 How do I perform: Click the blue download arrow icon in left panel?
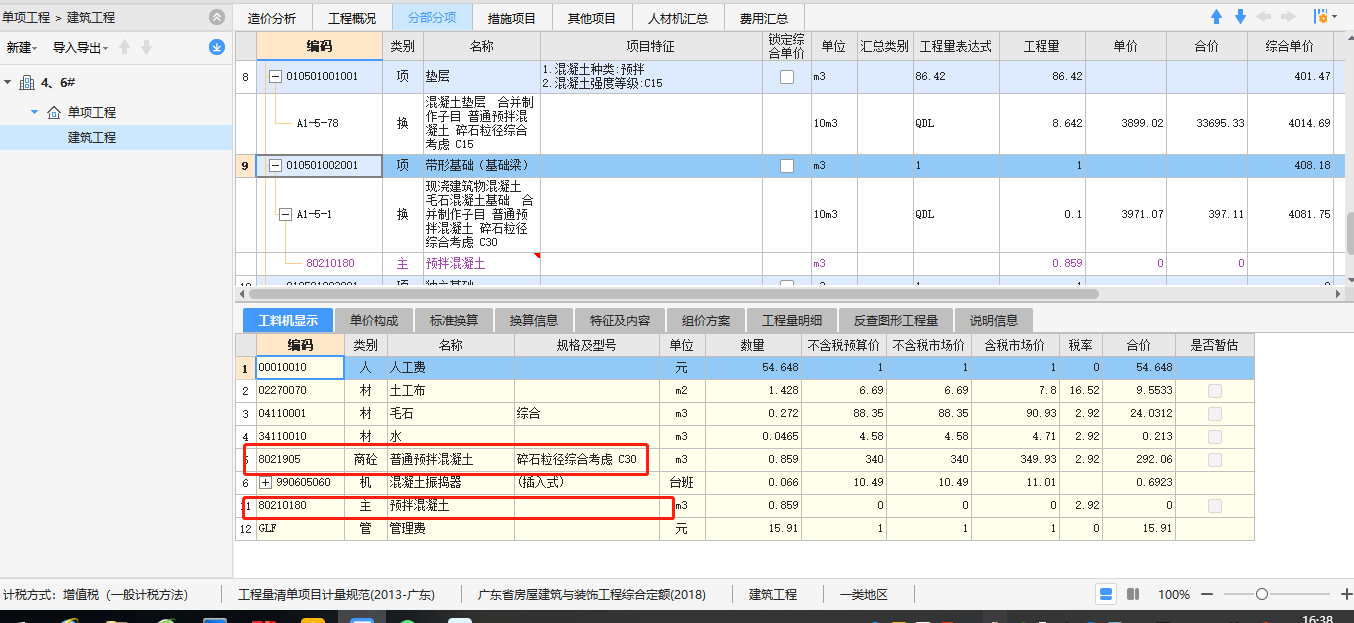[216, 47]
